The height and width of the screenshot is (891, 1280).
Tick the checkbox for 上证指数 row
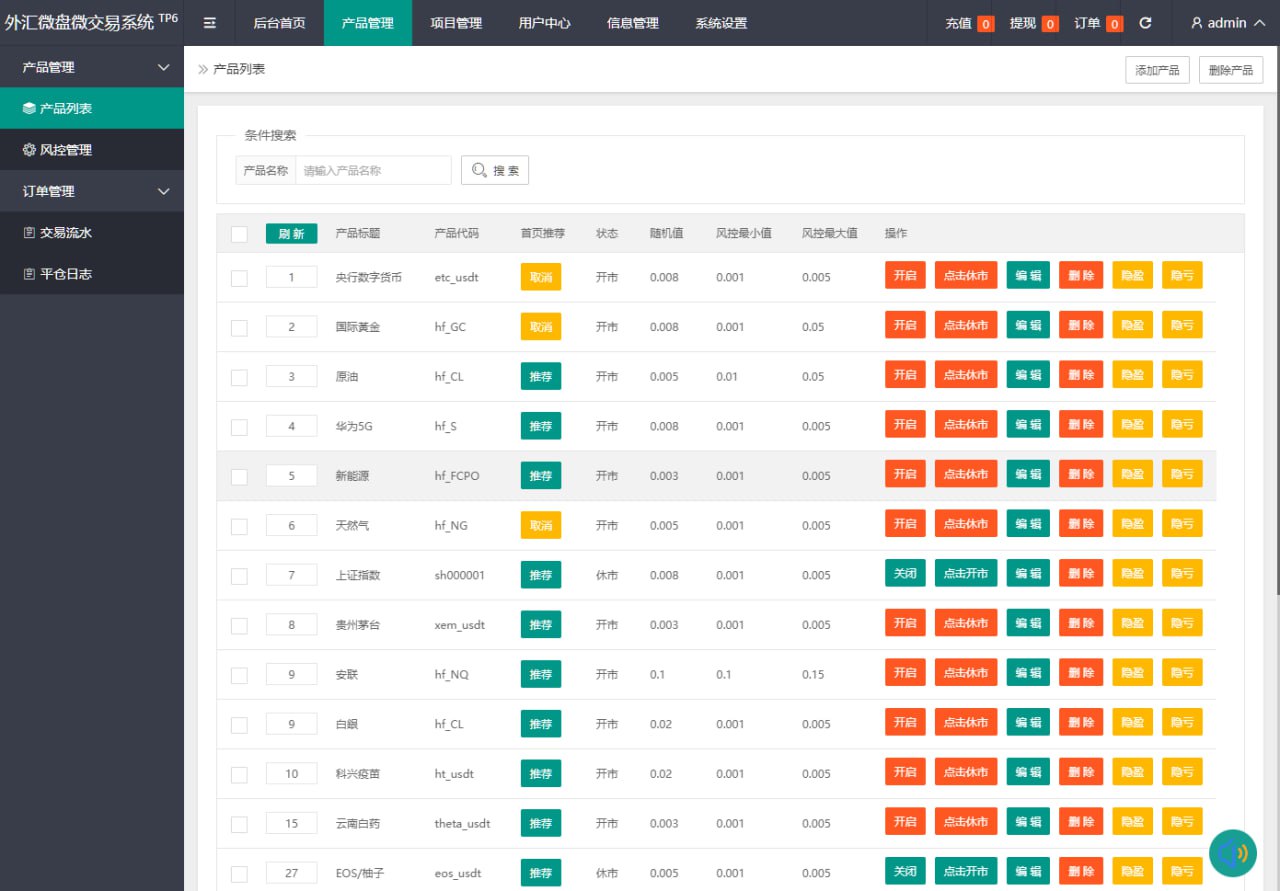coord(239,576)
